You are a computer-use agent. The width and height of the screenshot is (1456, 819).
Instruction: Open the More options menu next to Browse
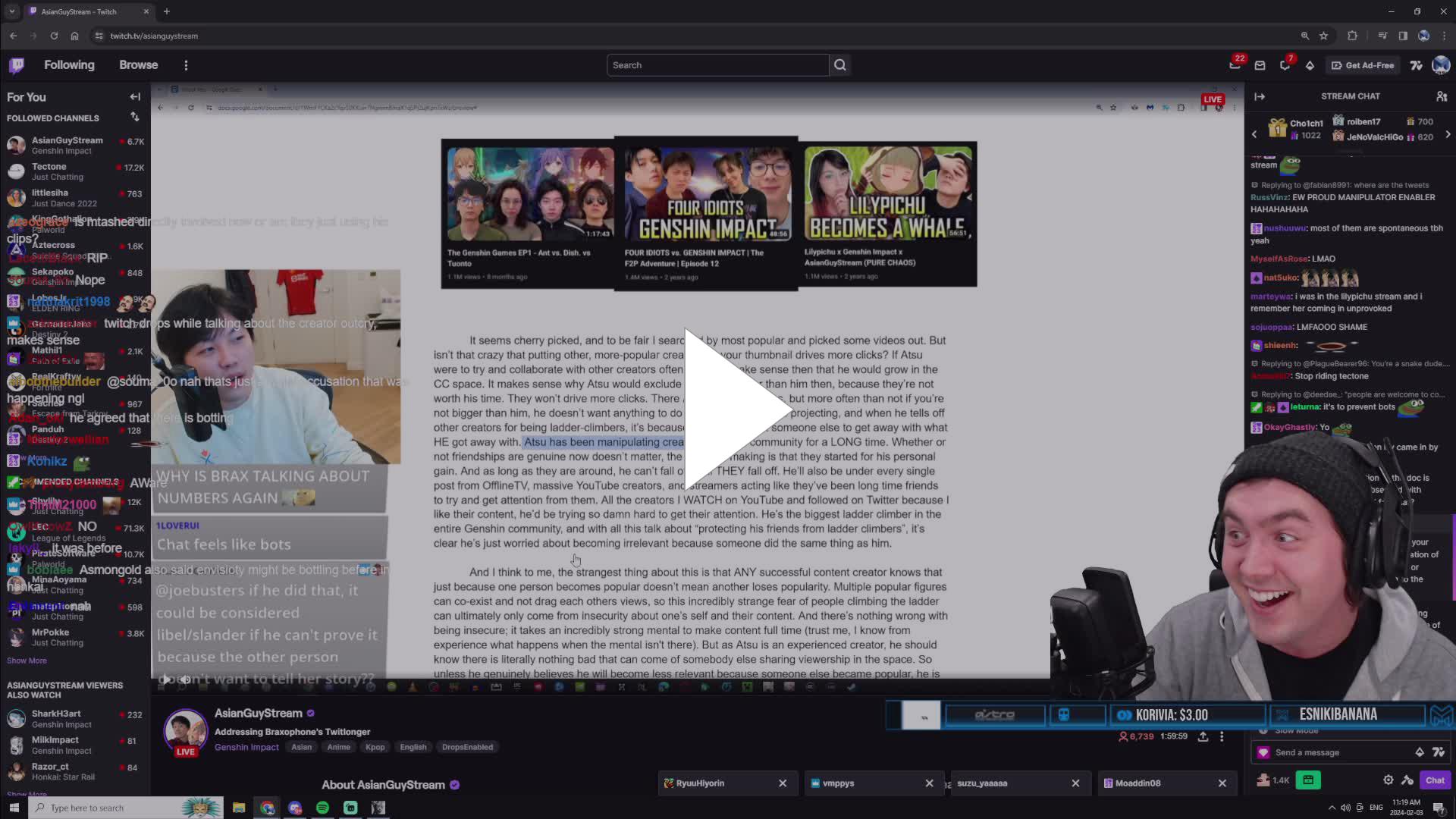point(186,65)
